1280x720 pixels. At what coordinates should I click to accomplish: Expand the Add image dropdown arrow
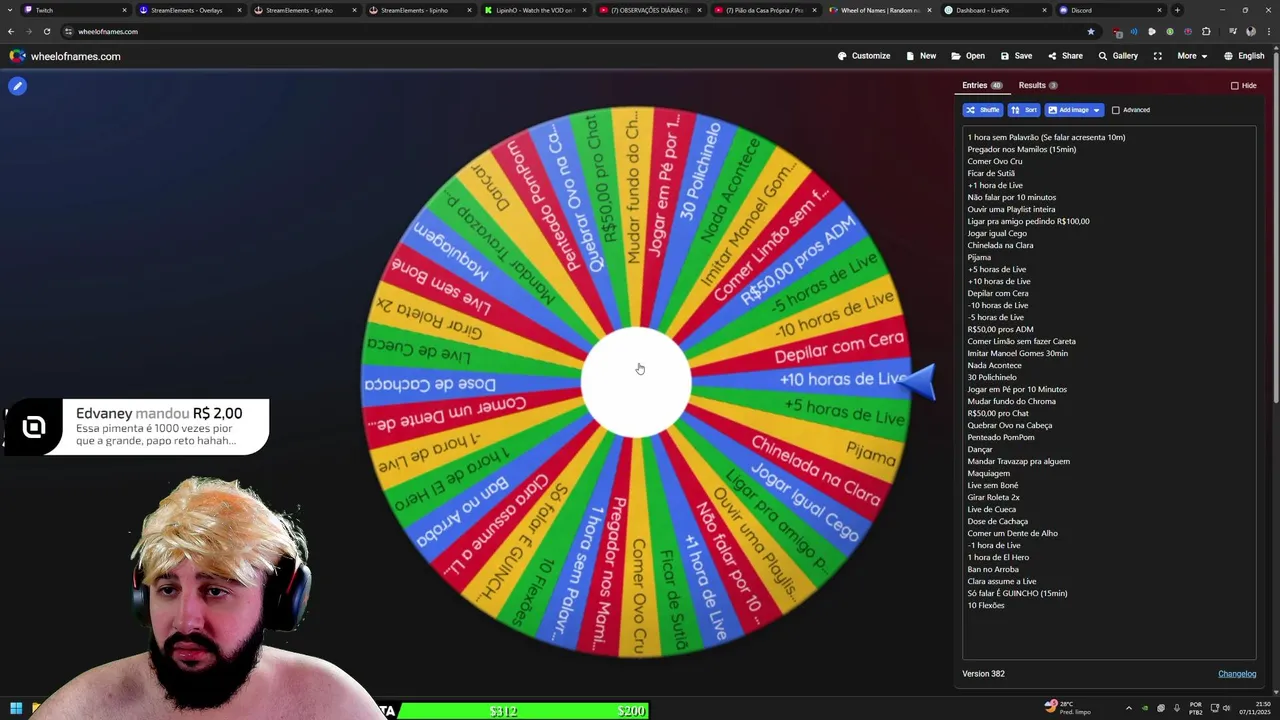1096,110
